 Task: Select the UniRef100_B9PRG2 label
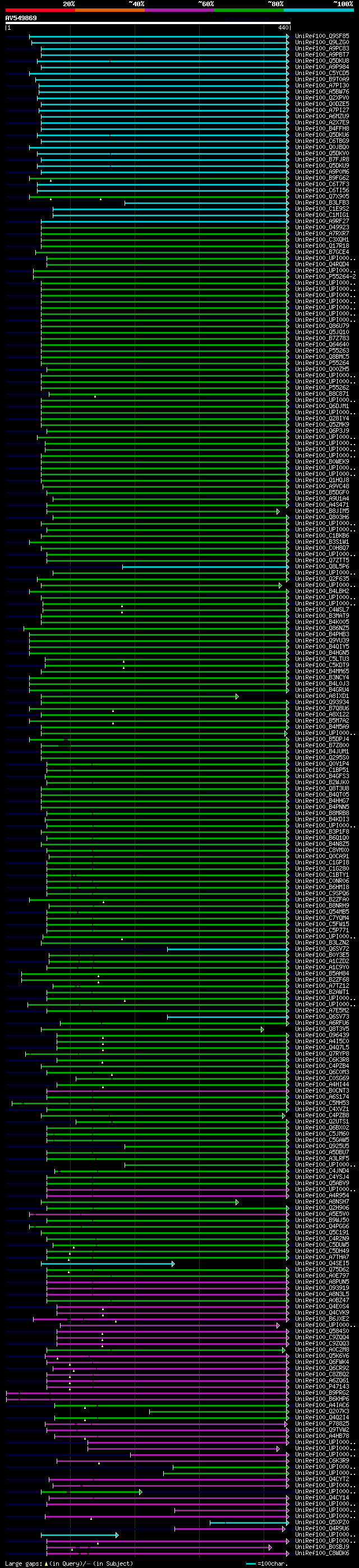coord(323,1393)
